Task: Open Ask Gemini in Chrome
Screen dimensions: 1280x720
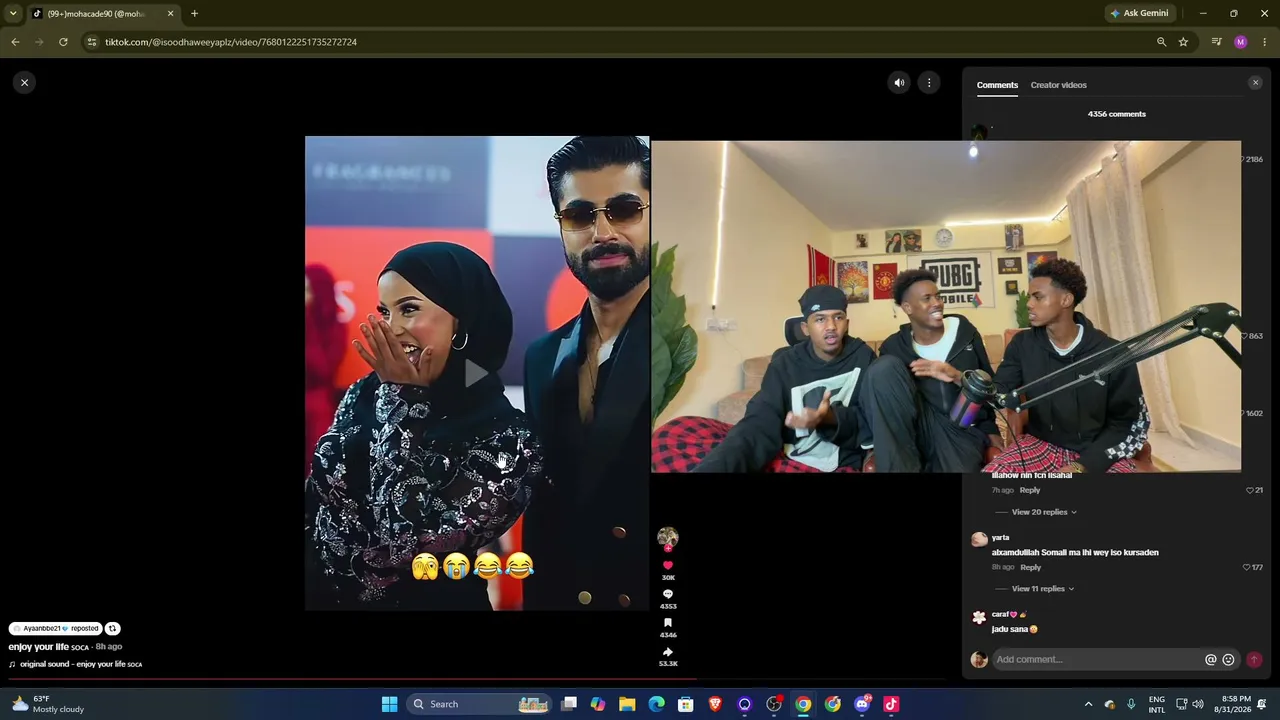Action: tap(1139, 13)
